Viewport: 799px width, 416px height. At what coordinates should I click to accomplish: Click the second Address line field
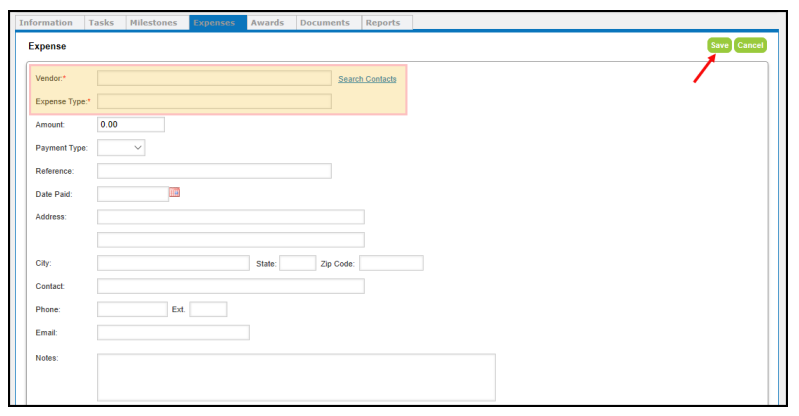click(x=231, y=240)
